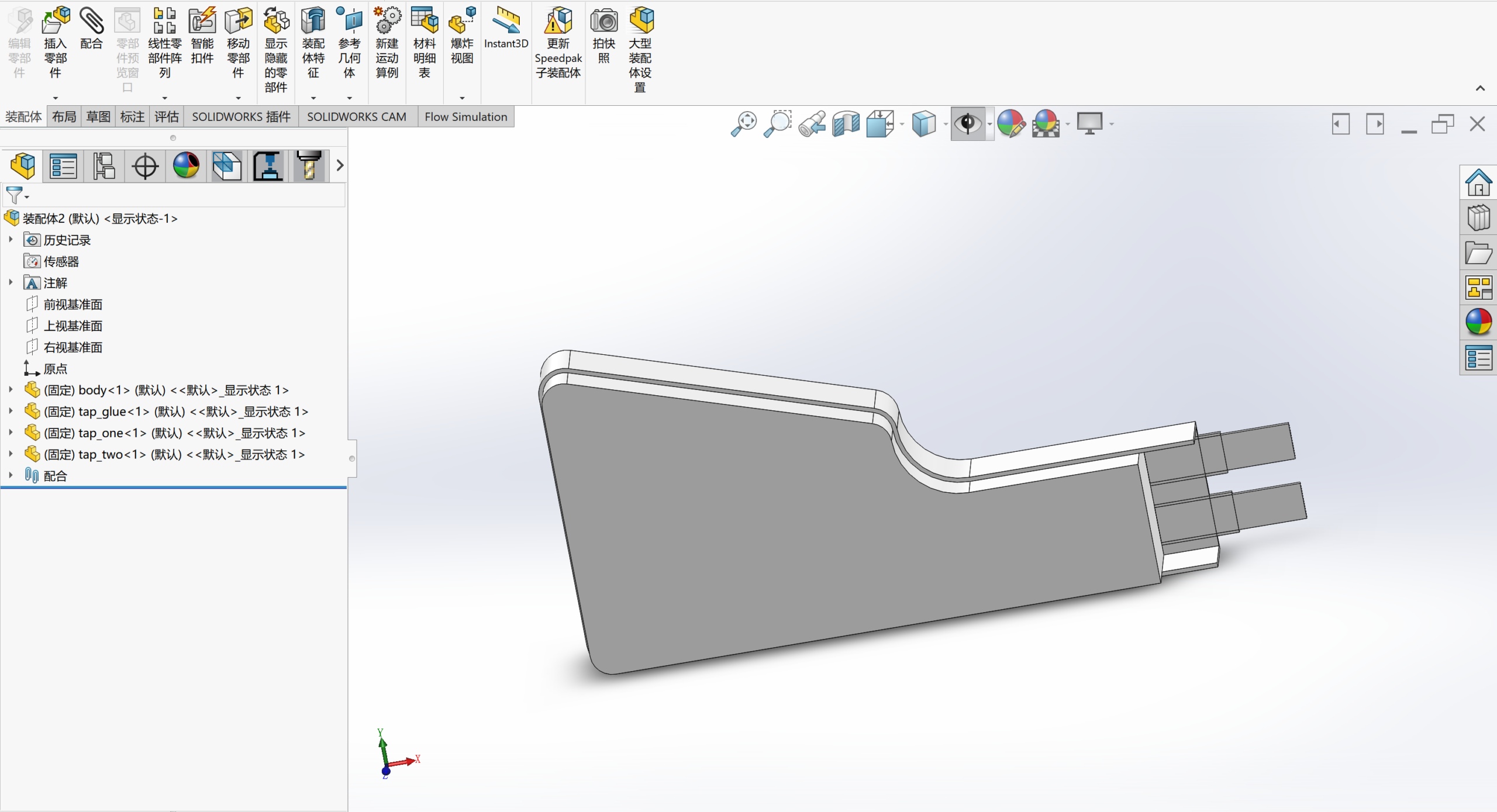Open Large Assembly Settings (大型装配体设置)
This screenshot has height=812, width=1497.
pyautogui.click(x=641, y=20)
